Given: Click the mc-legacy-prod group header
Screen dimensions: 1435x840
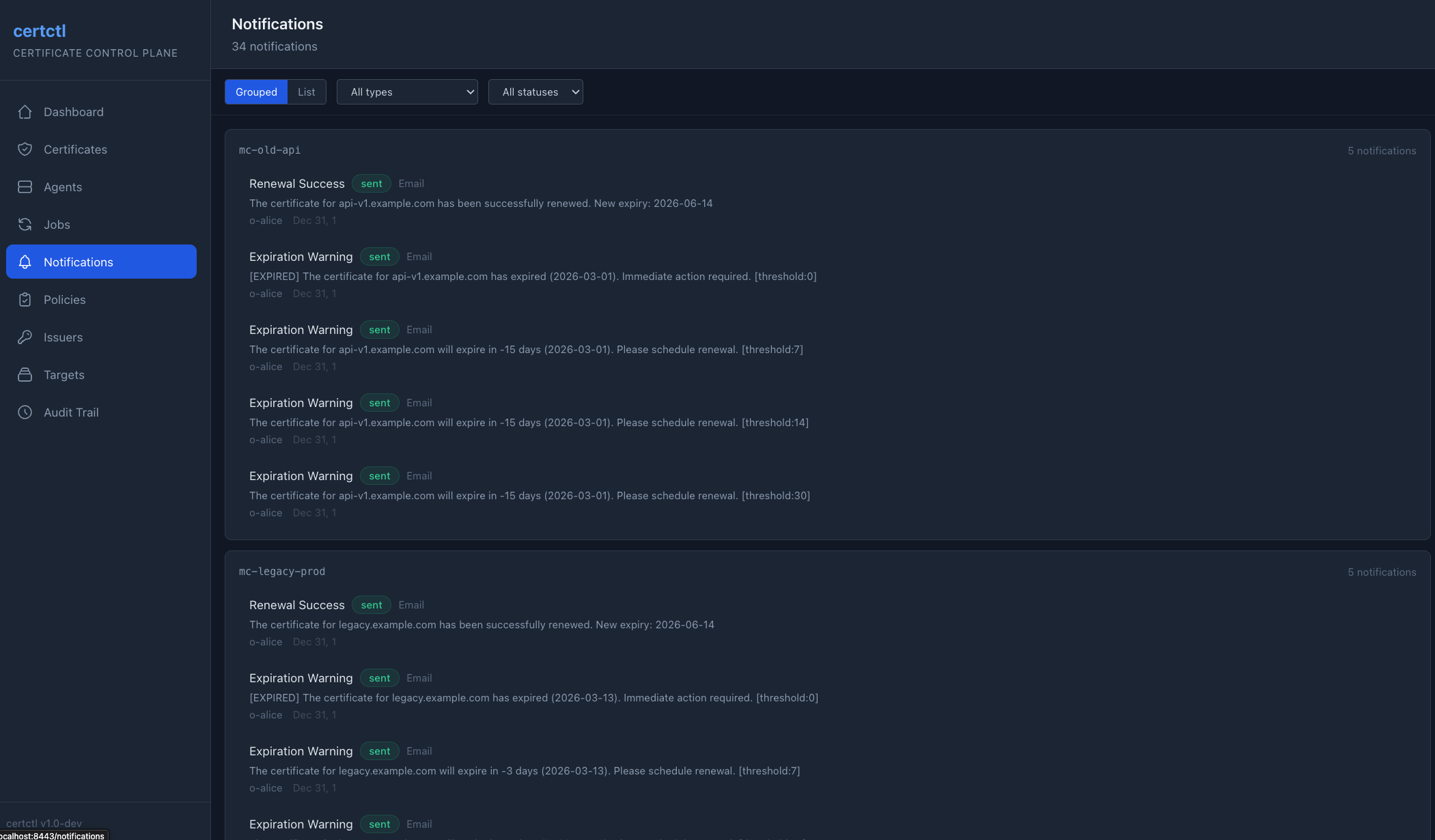Looking at the screenshot, I should 282,572.
